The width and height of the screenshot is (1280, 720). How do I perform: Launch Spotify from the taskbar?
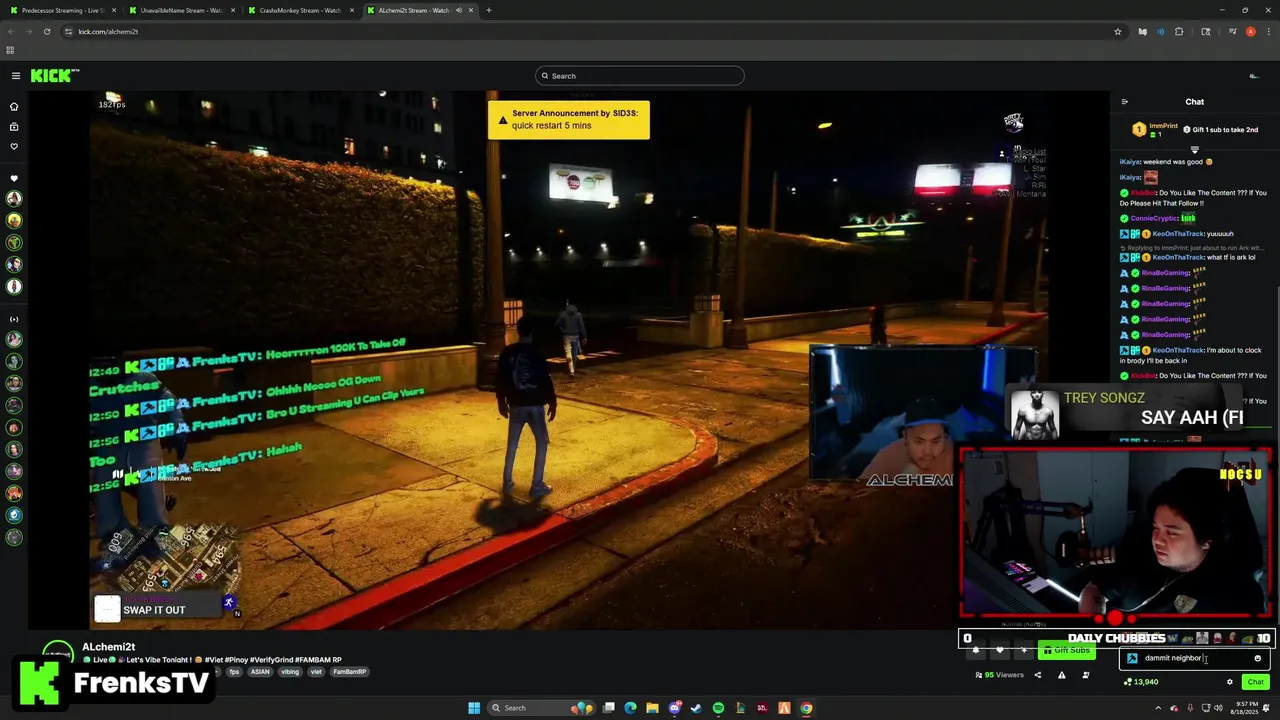pos(718,708)
